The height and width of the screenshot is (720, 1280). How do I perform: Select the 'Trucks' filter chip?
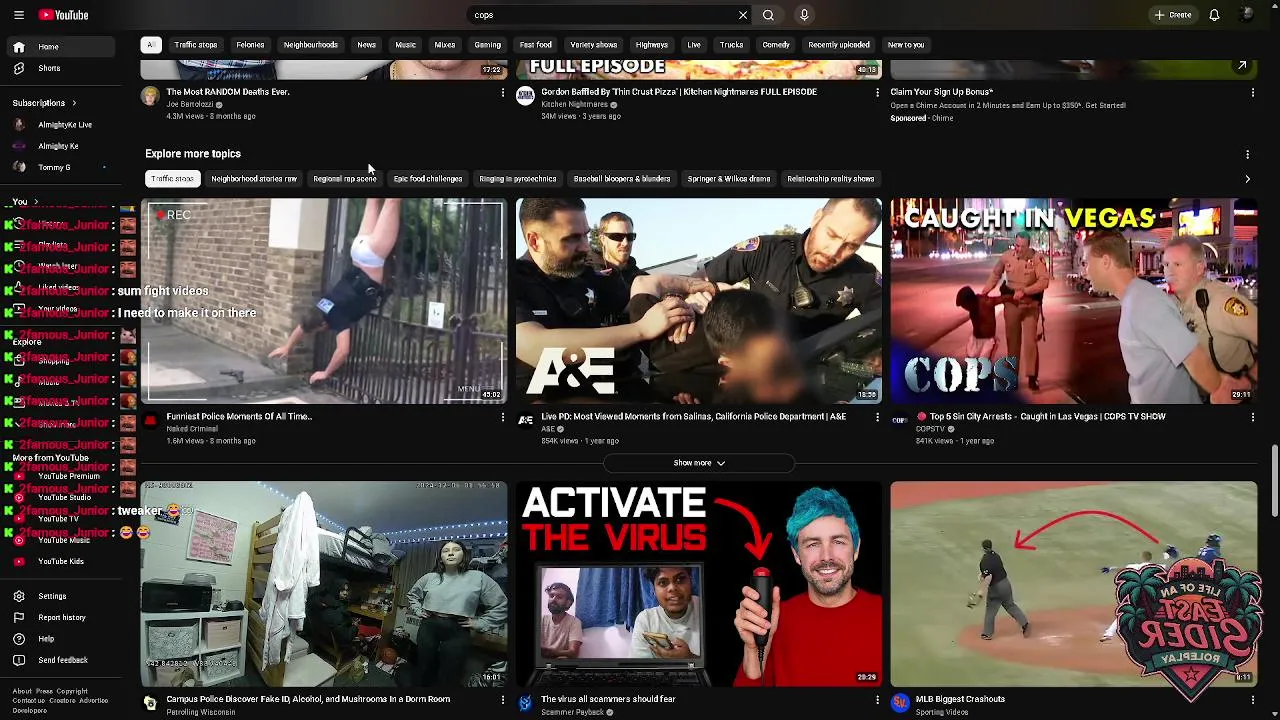pos(731,45)
